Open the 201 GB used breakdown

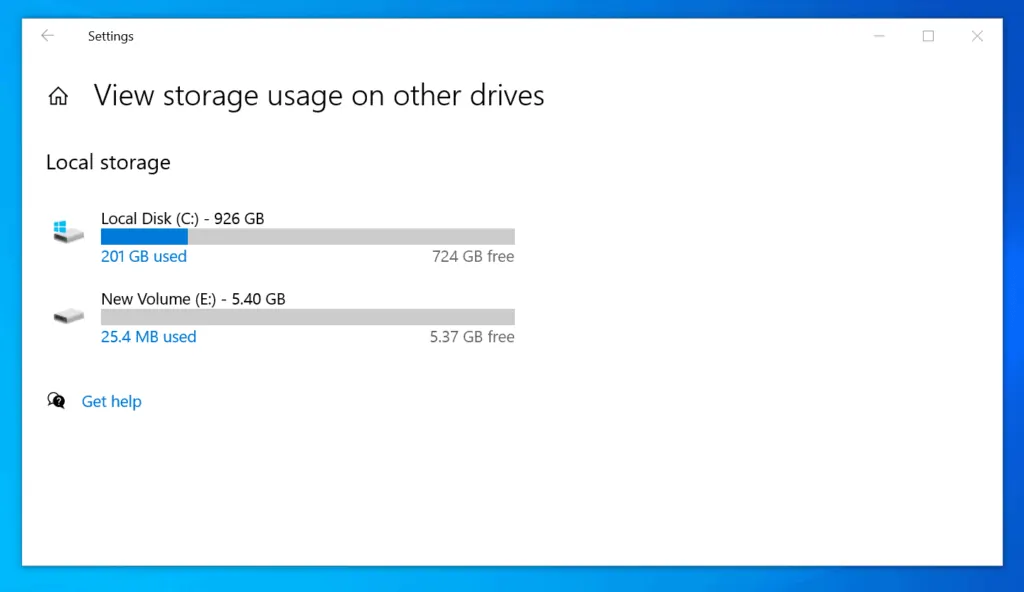pos(143,256)
